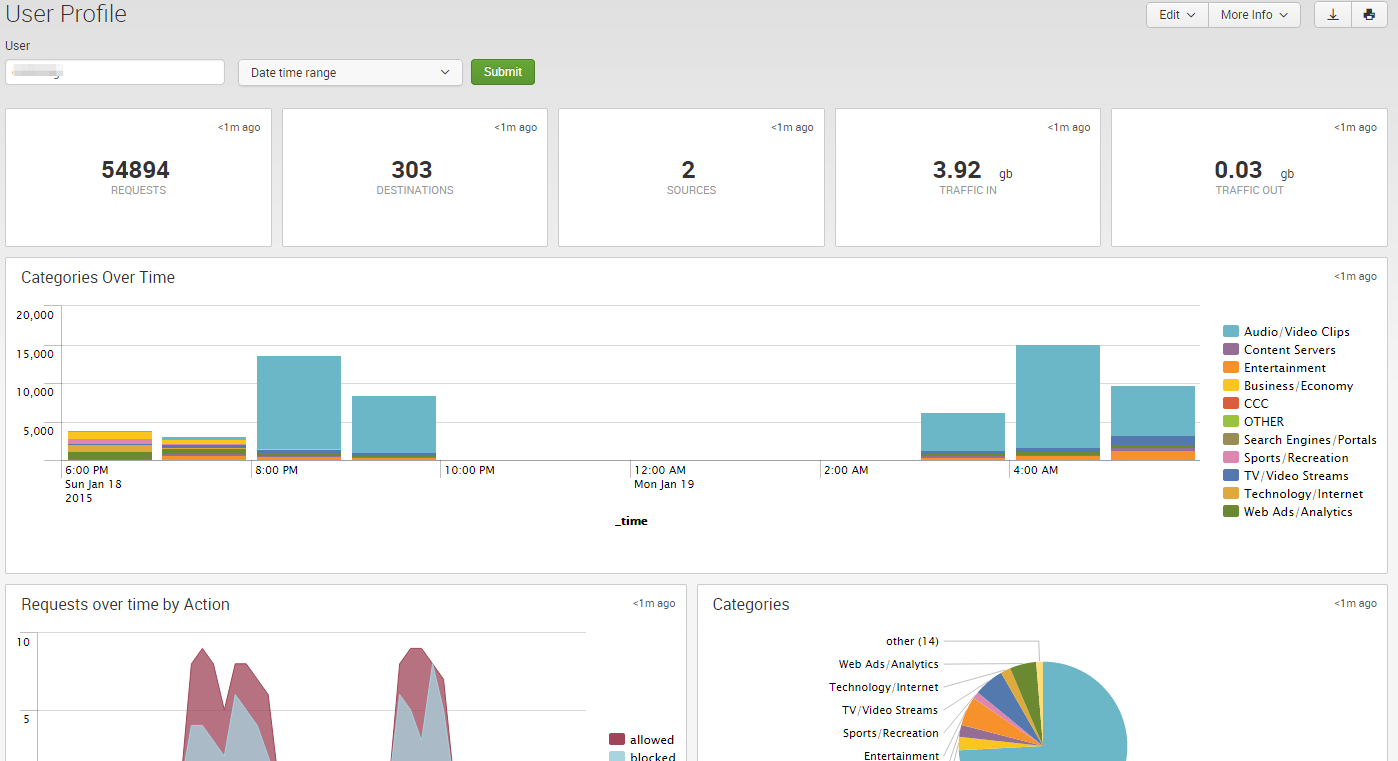Click the 303 destinations value
The height and width of the screenshot is (761, 1398).
(412, 170)
